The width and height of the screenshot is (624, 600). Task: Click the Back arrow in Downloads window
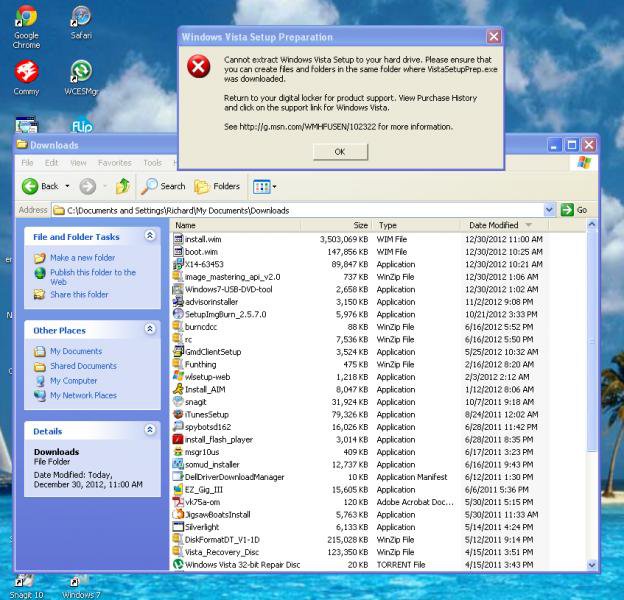30,186
